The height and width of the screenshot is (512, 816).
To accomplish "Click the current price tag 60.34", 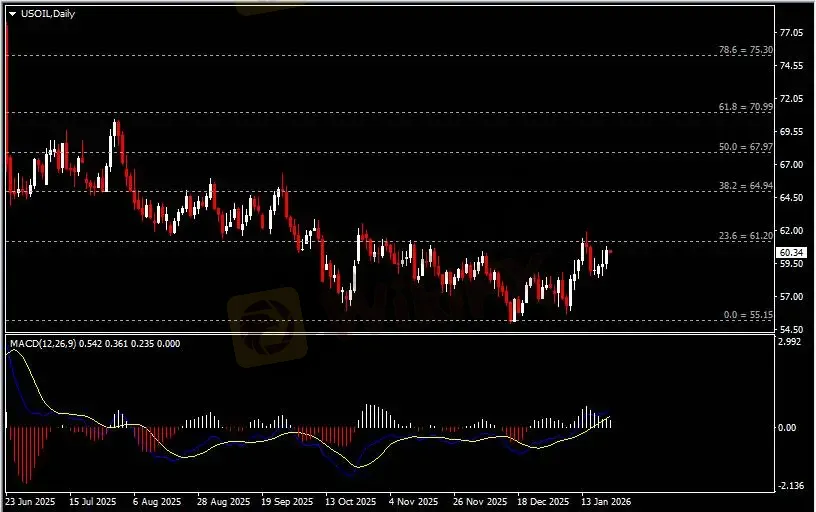I will 793,252.
